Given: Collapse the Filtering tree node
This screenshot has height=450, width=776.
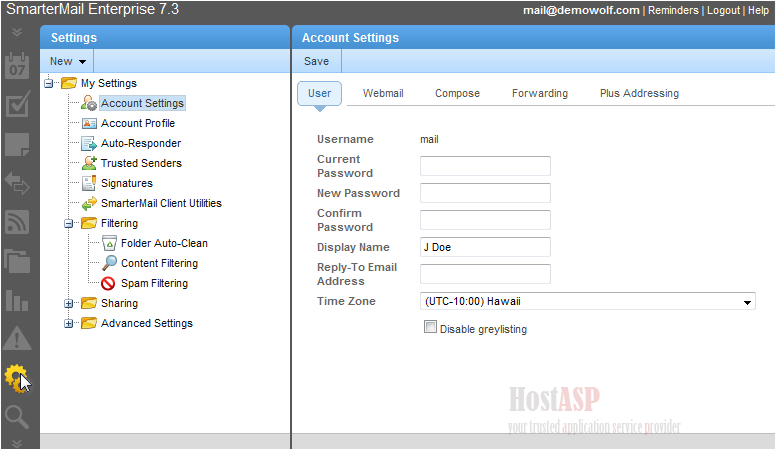Looking at the screenshot, I should click(x=68, y=223).
